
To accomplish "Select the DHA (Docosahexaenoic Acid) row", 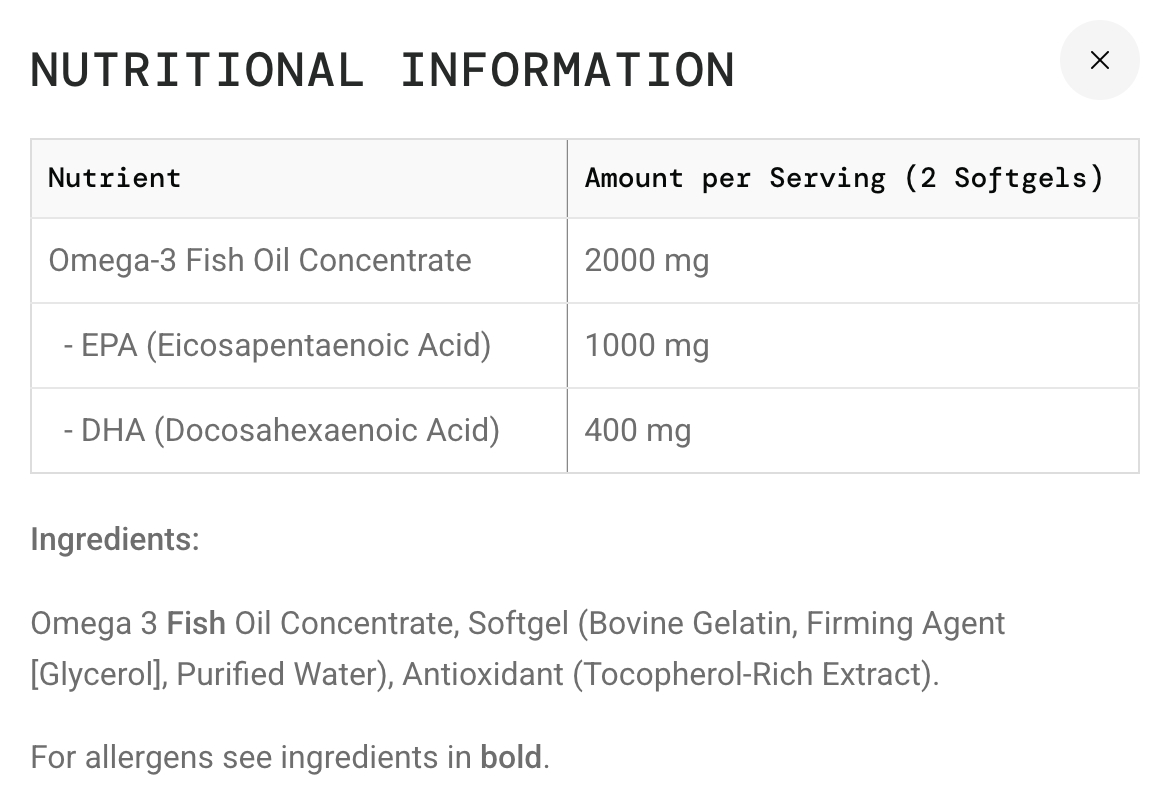I will [281, 430].
